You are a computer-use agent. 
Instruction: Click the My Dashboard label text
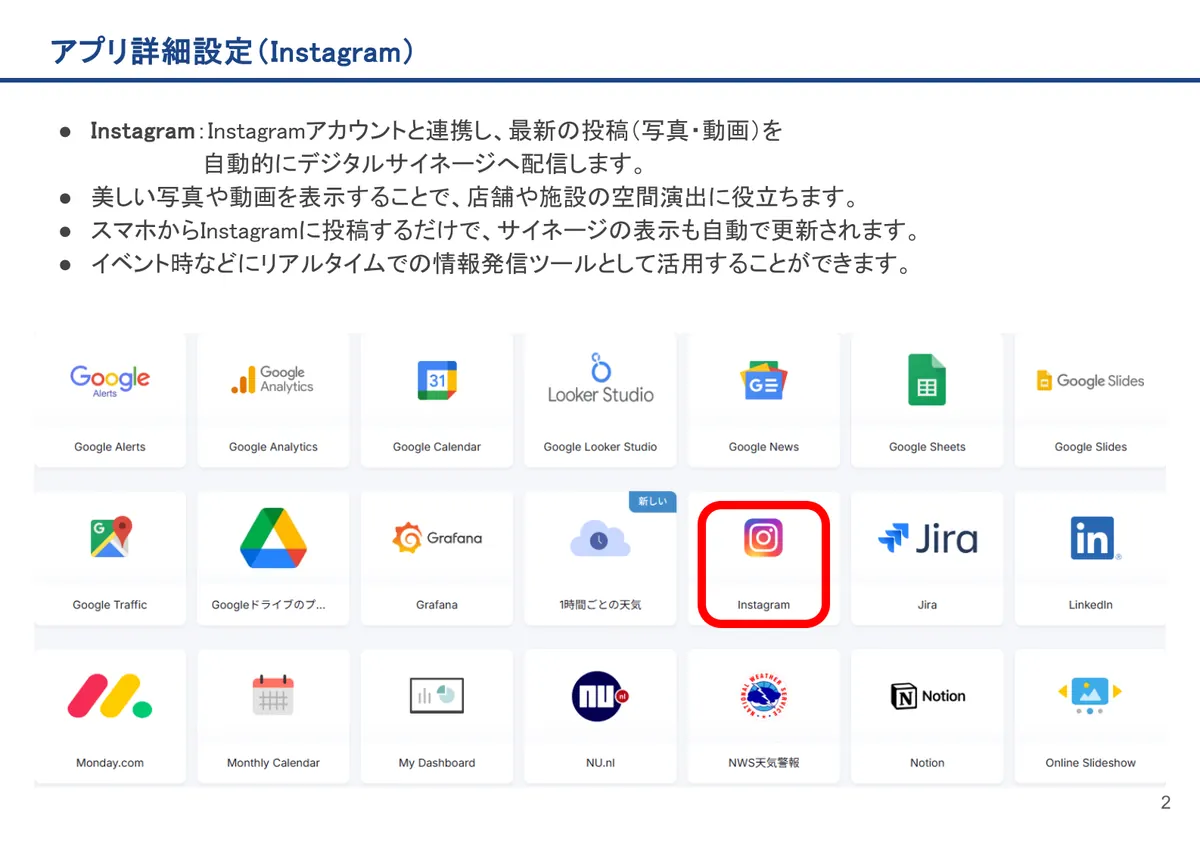point(437,763)
